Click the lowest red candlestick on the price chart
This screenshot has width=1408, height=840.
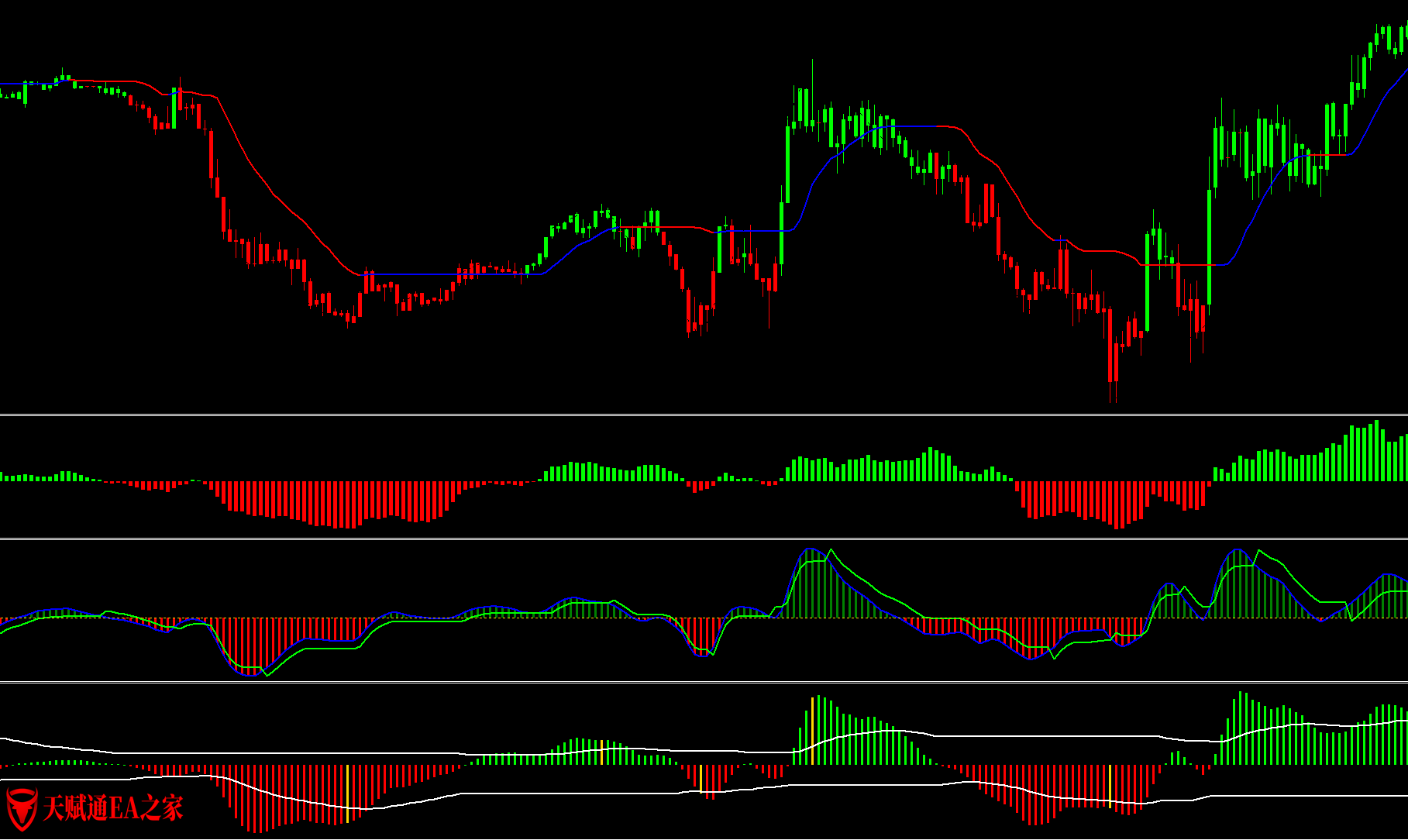[1111, 355]
